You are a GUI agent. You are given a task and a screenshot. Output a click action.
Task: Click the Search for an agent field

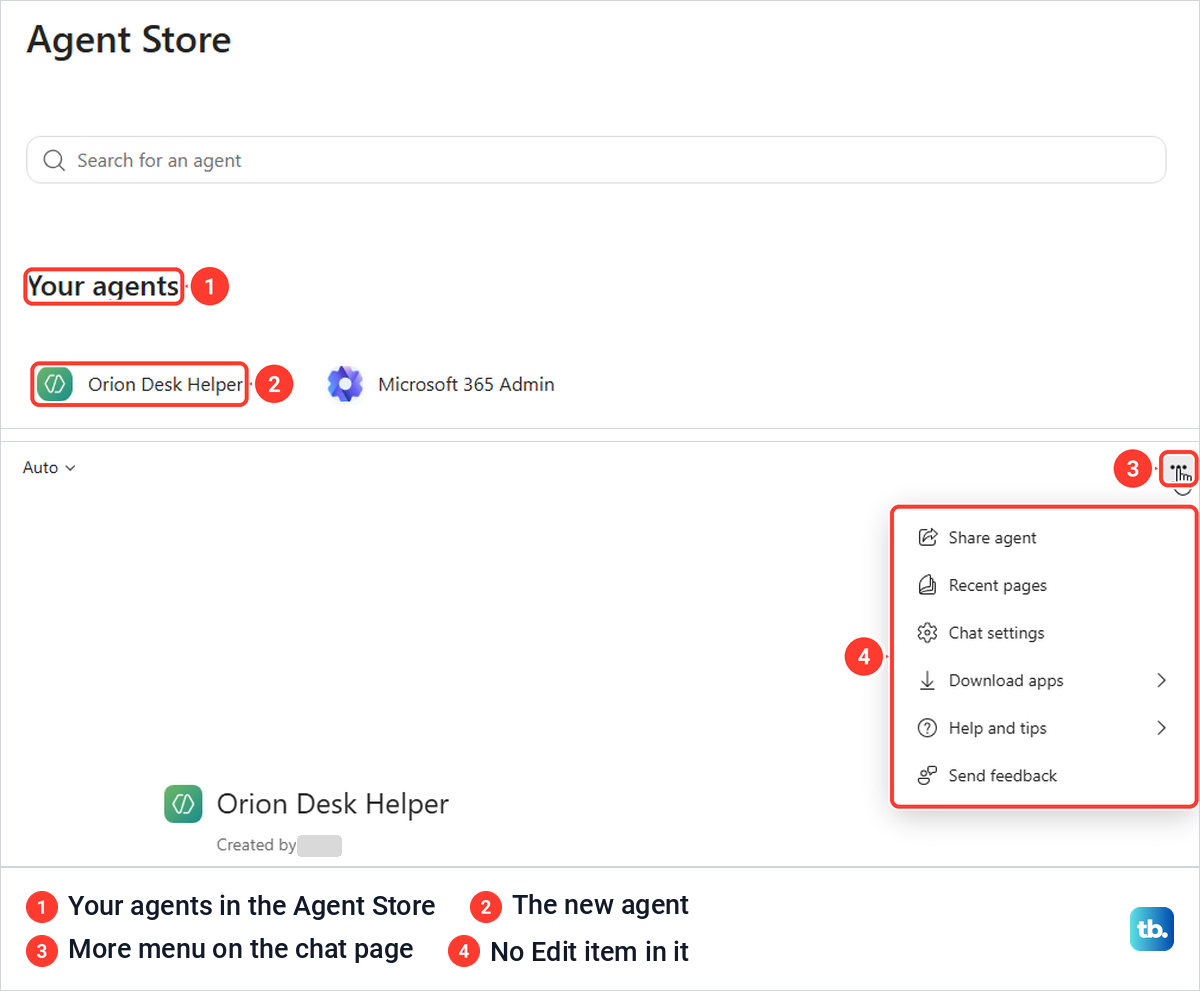click(x=596, y=160)
